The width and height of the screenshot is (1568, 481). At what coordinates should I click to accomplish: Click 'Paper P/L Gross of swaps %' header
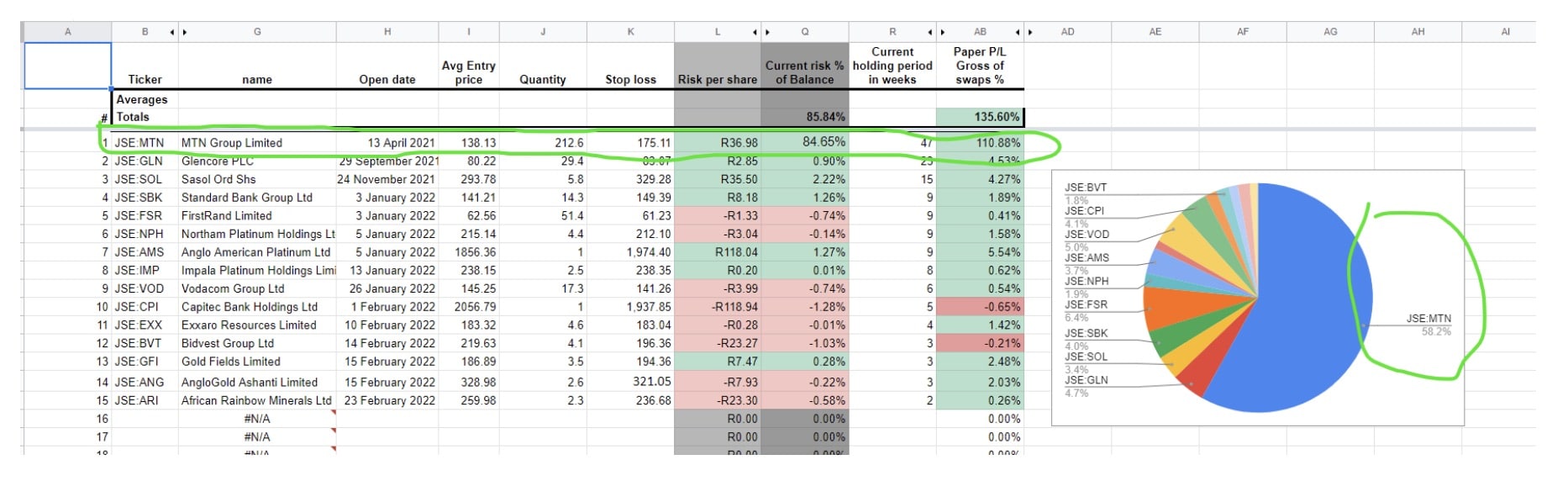[x=980, y=66]
